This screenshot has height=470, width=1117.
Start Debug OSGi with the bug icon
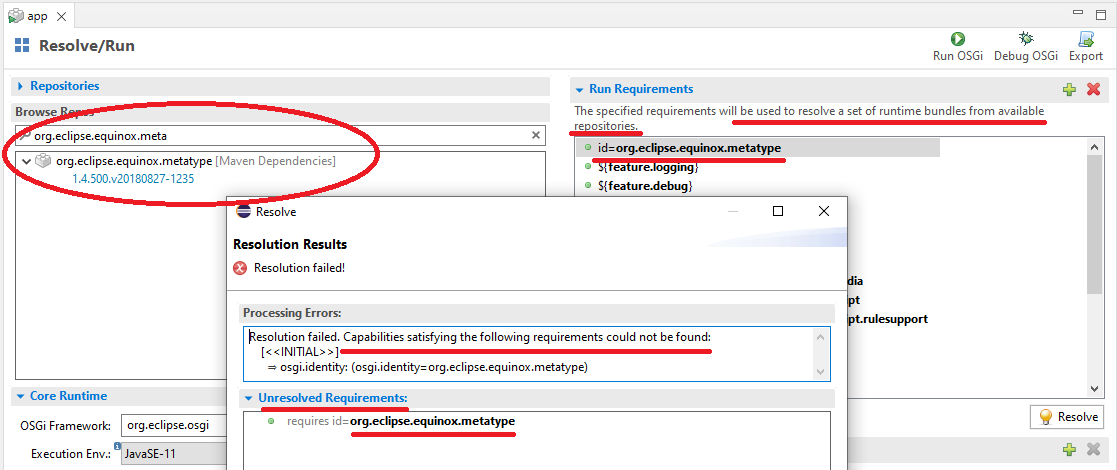[x=1026, y=39]
